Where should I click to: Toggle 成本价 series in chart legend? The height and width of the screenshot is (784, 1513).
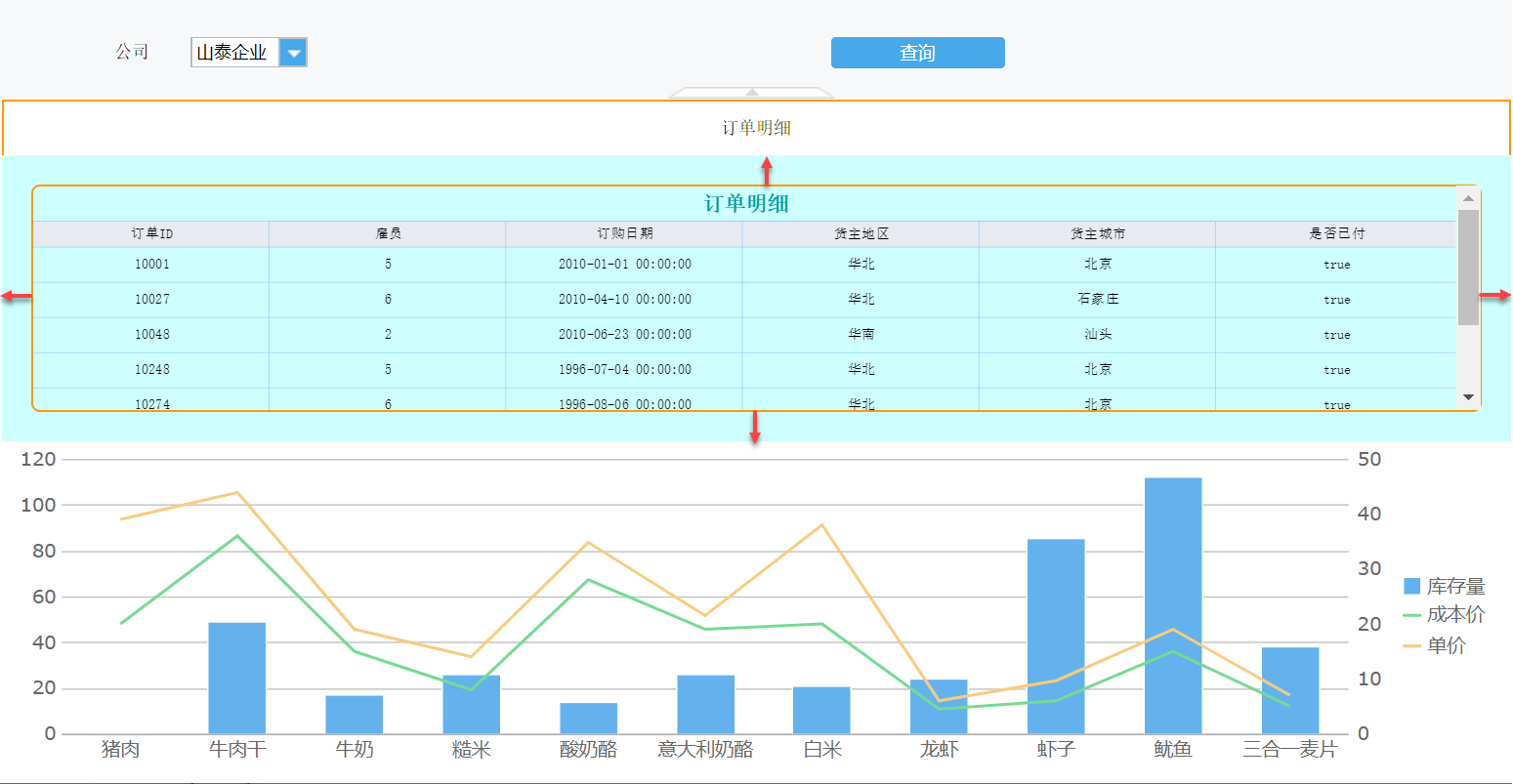click(1444, 614)
